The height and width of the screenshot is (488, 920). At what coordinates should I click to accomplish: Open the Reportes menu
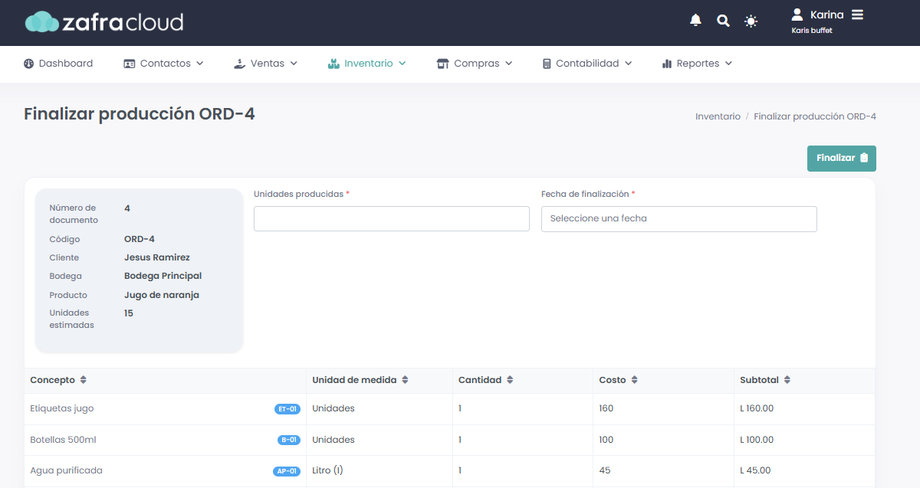point(697,63)
